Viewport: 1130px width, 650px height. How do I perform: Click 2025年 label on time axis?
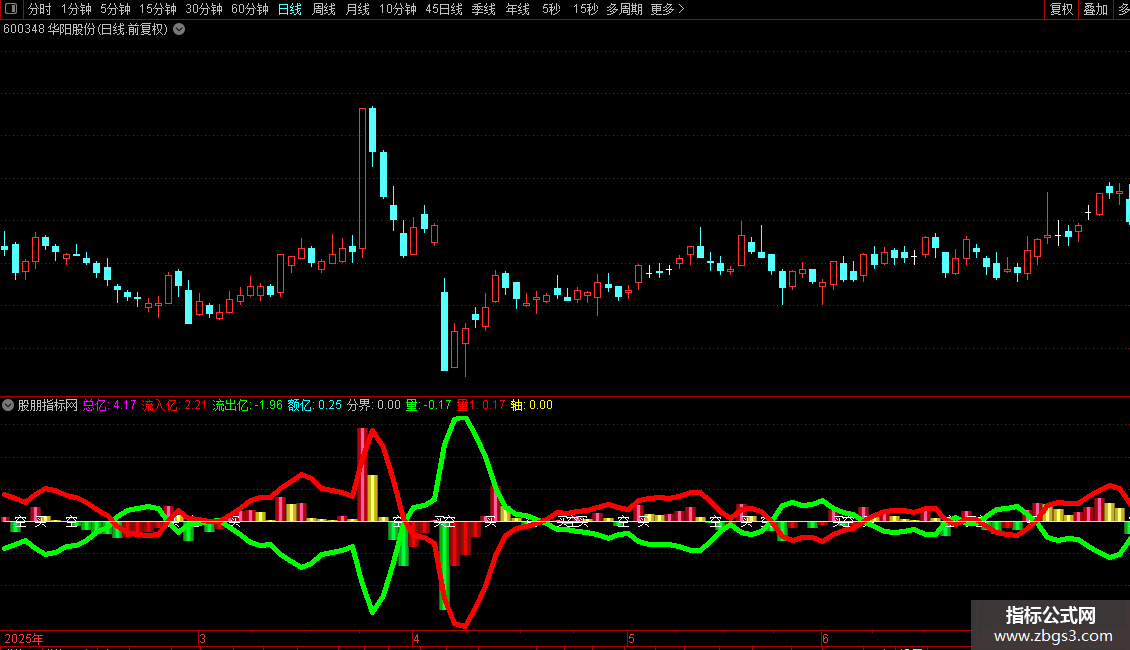tap(24, 638)
